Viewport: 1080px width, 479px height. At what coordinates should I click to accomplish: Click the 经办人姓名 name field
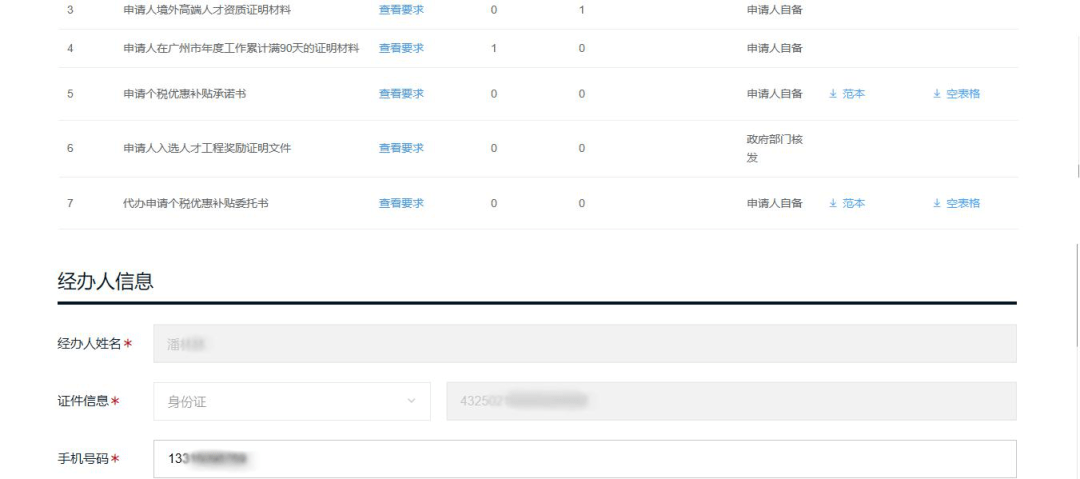click(584, 344)
